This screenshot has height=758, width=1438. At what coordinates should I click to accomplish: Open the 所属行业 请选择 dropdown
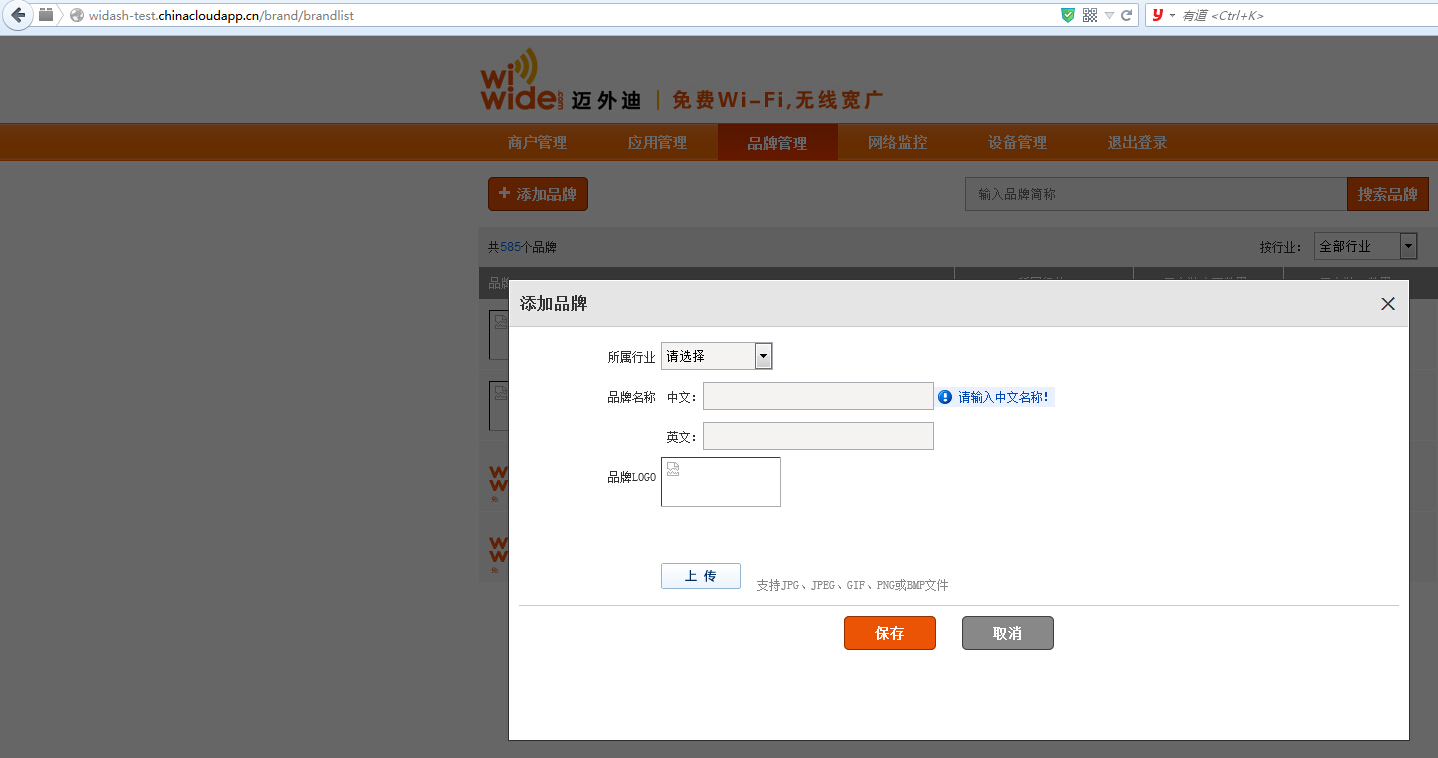coord(716,356)
